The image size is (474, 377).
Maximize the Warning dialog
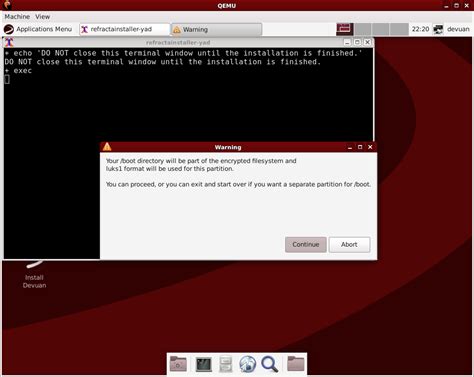click(360, 147)
